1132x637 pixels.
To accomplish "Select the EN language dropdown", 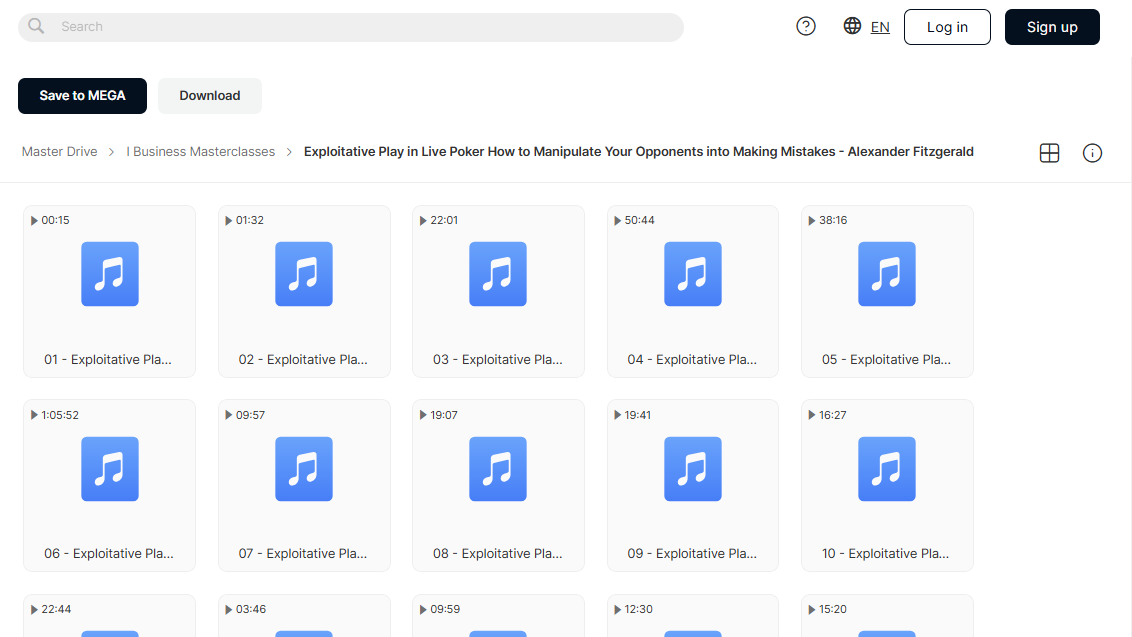I will [x=880, y=27].
